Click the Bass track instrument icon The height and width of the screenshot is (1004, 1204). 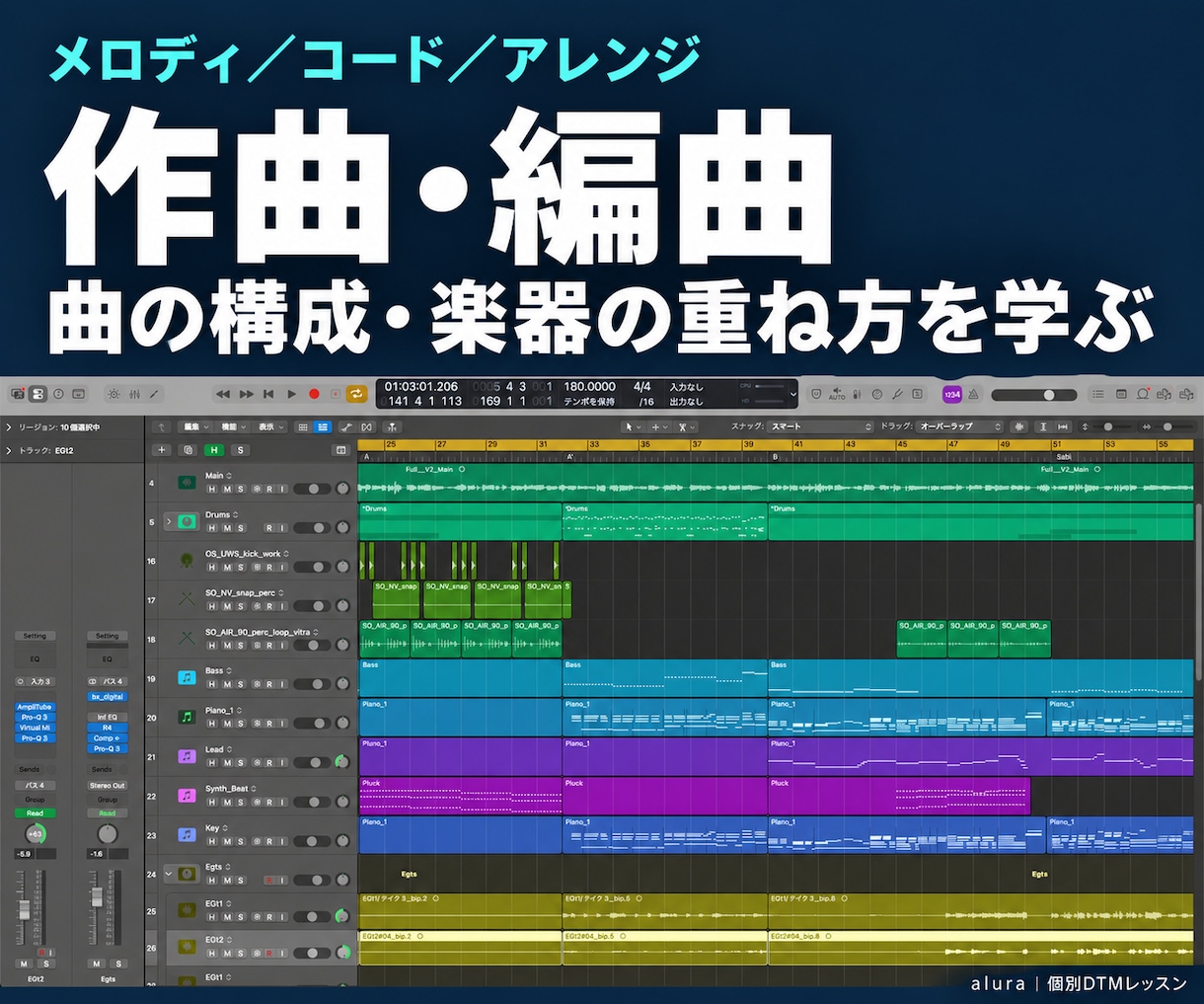pos(187,677)
